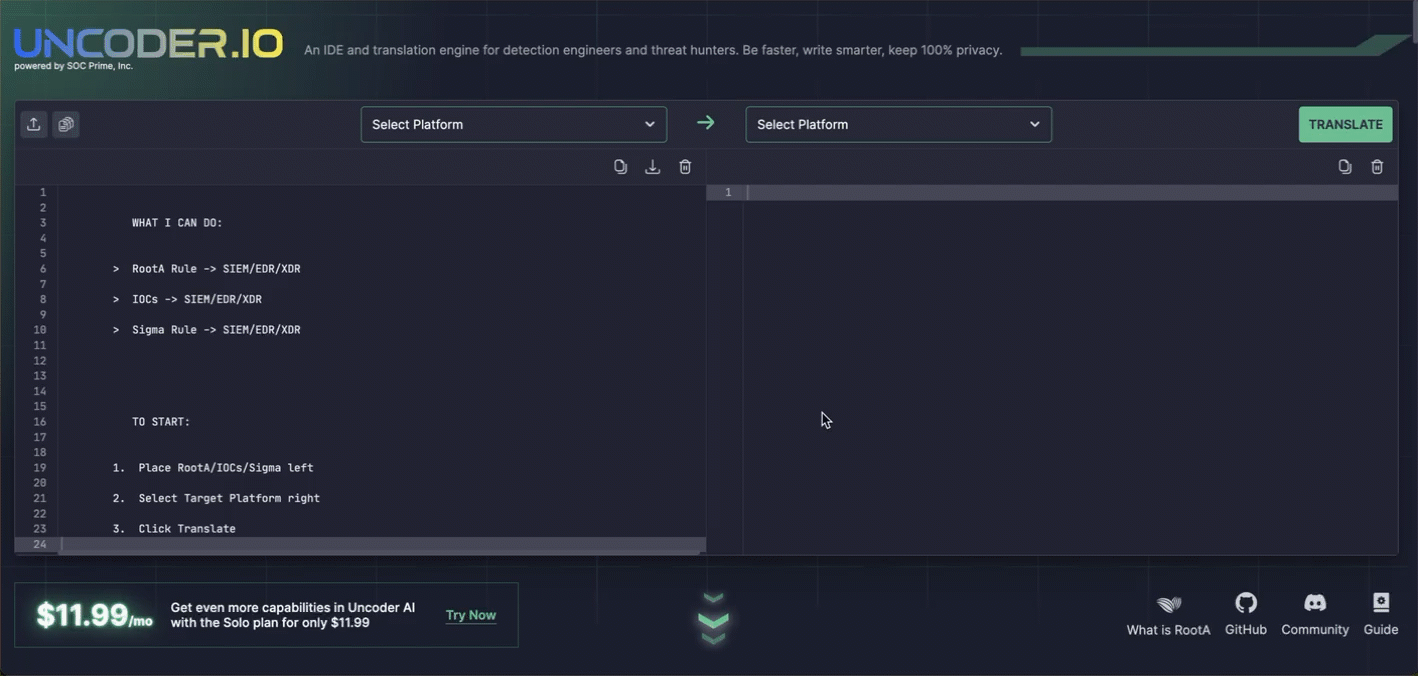The width and height of the screenshot is (1418, 676).
Task: Open the Guide book icon
Action: click(1380, 603)
